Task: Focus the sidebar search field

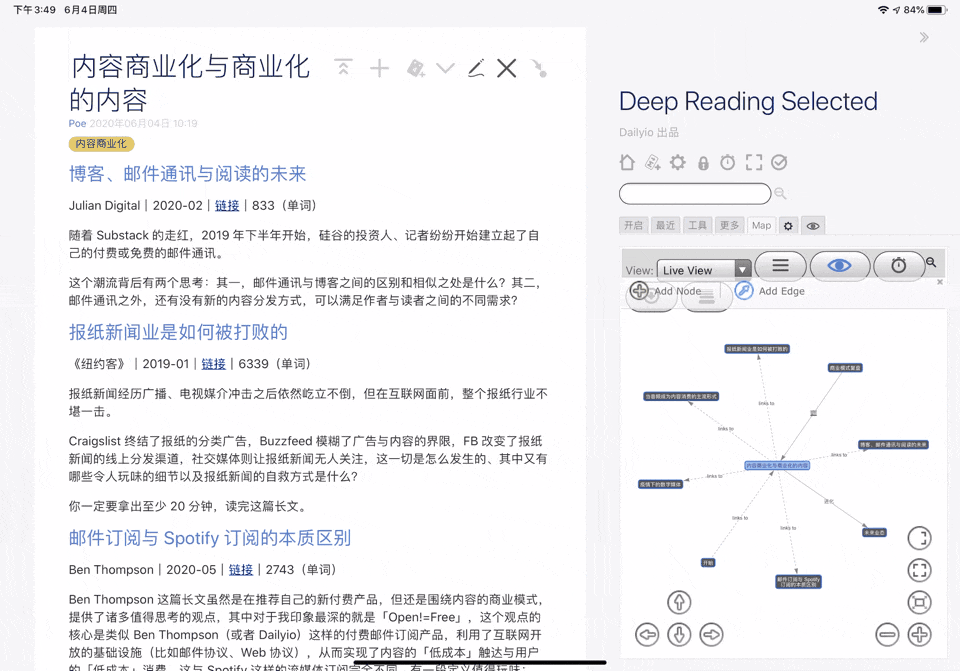Action: pos(695,193)
